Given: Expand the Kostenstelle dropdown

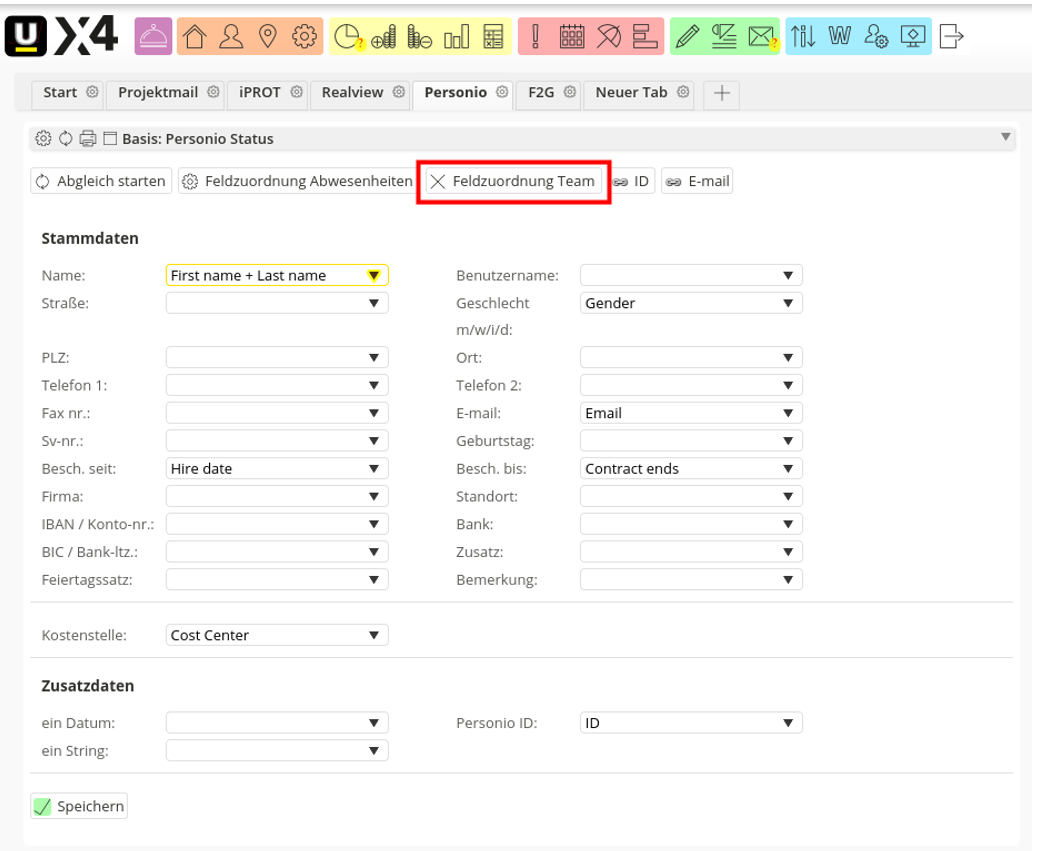Looking at the screenshot, I should coord(277,635).
